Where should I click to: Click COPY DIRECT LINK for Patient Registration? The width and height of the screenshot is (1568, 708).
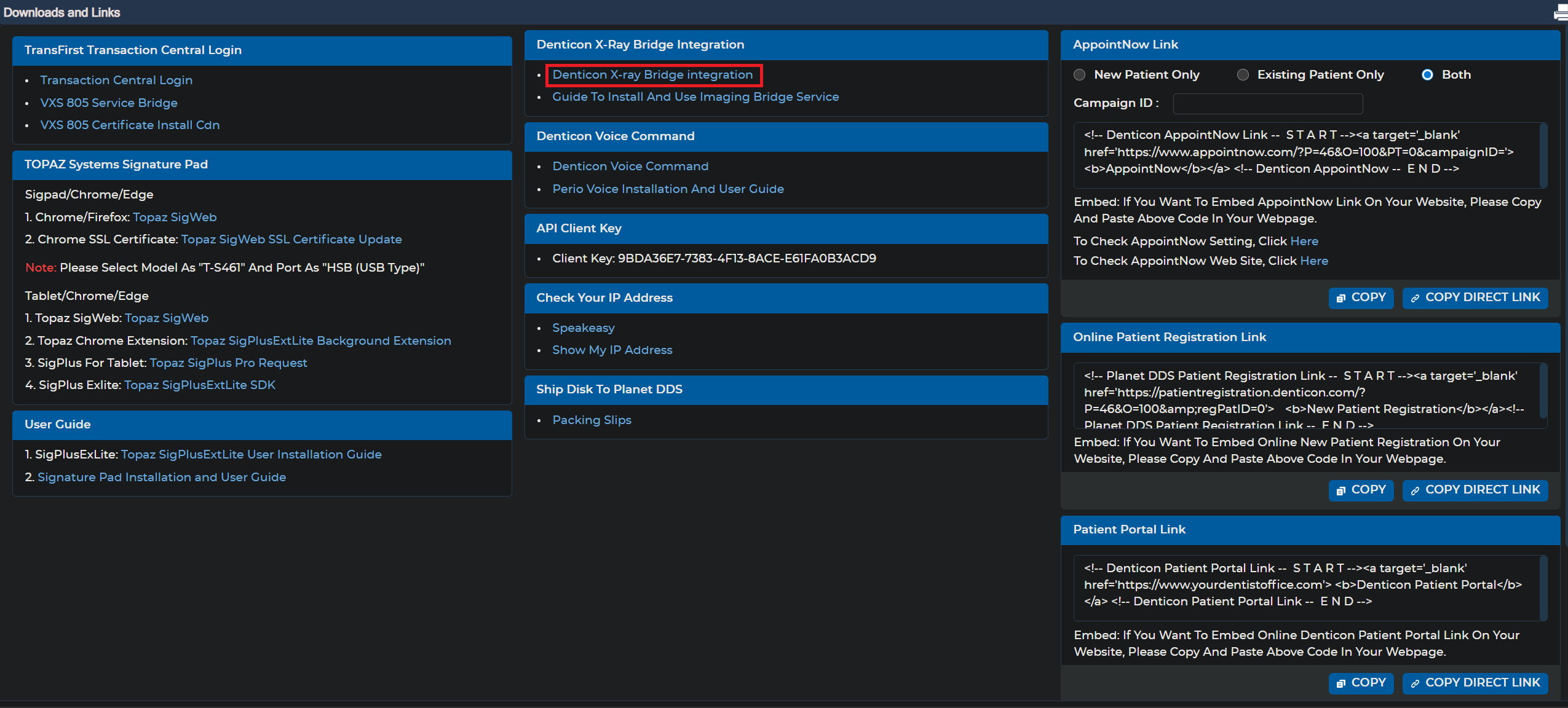[1475, 490]
